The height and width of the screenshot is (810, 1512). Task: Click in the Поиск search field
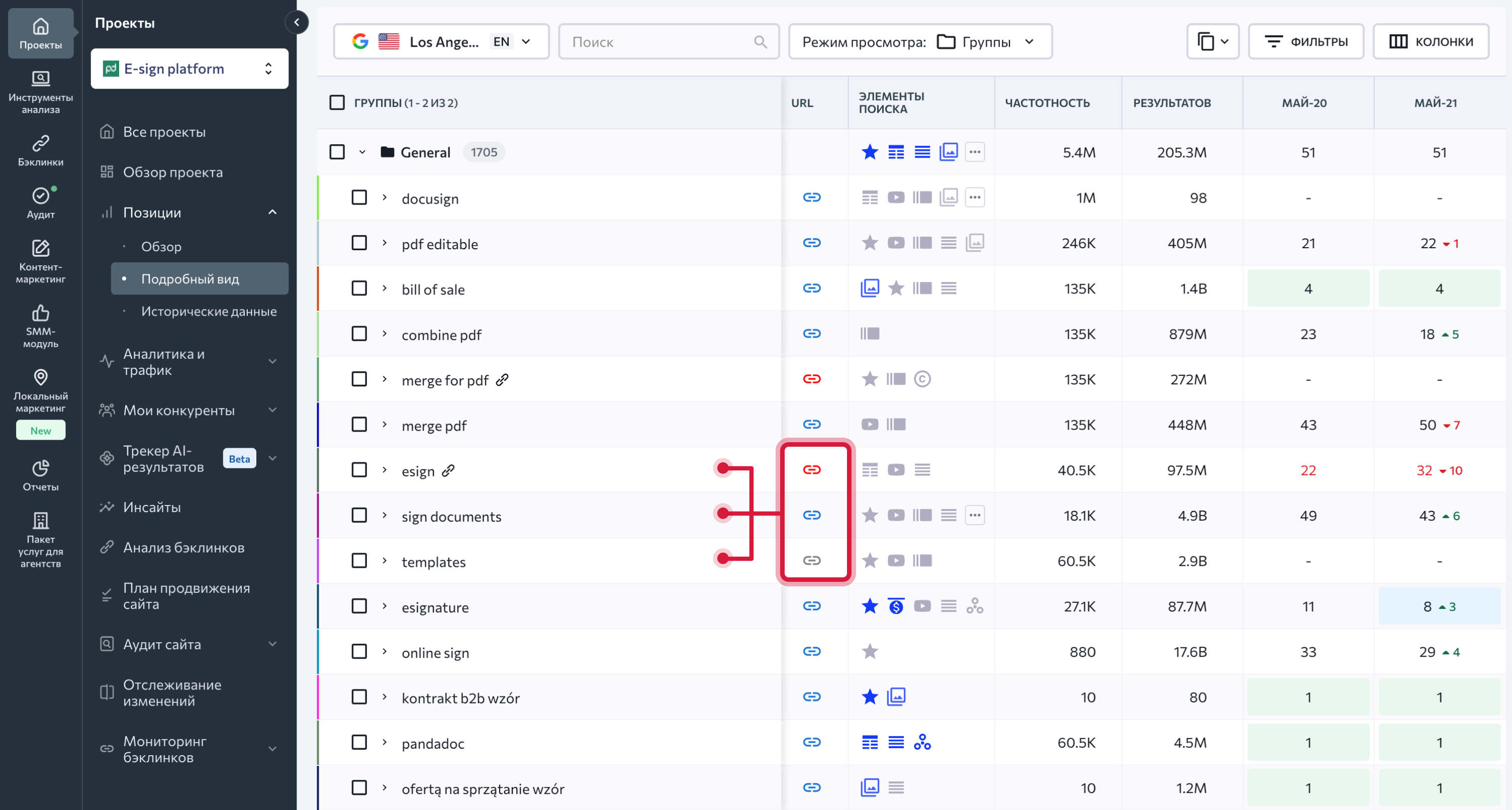point(669,42)
